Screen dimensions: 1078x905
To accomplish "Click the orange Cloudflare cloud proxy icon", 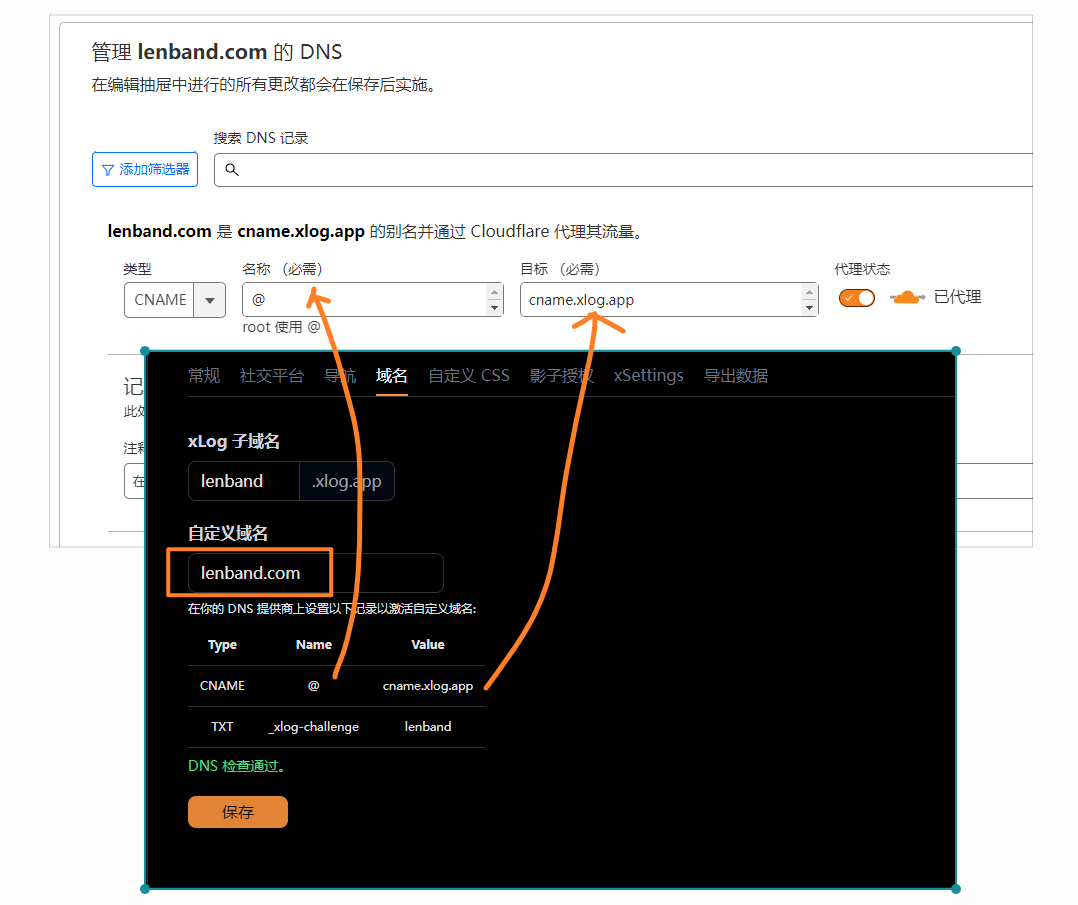I will click(x=908, y=298).
